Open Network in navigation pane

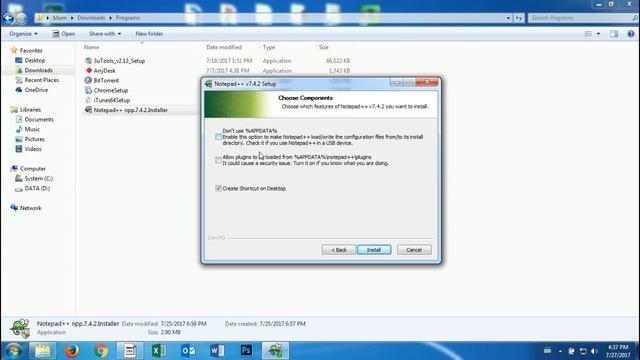31,208
